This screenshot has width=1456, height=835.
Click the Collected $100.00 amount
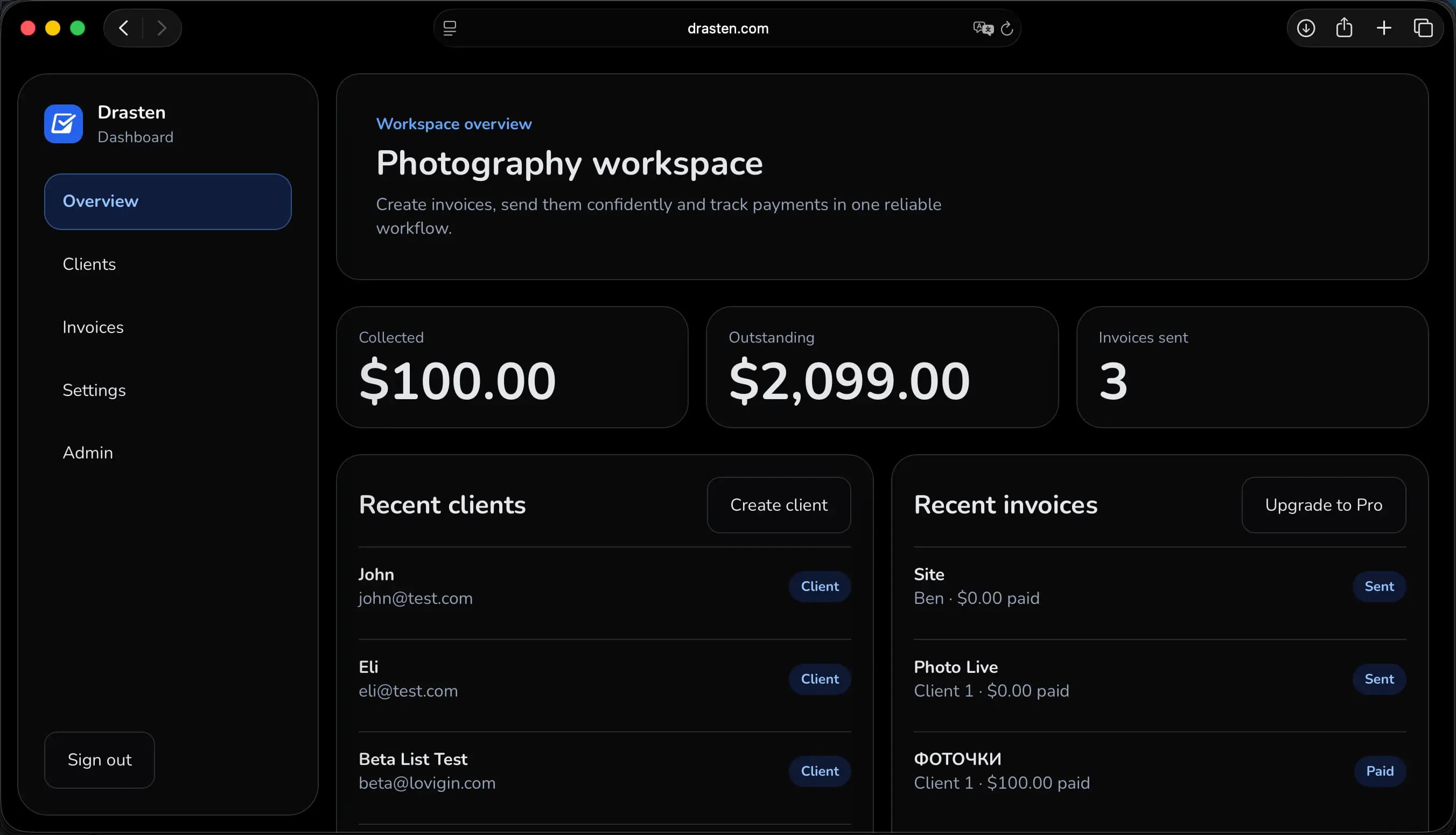(x=458, y=381)
